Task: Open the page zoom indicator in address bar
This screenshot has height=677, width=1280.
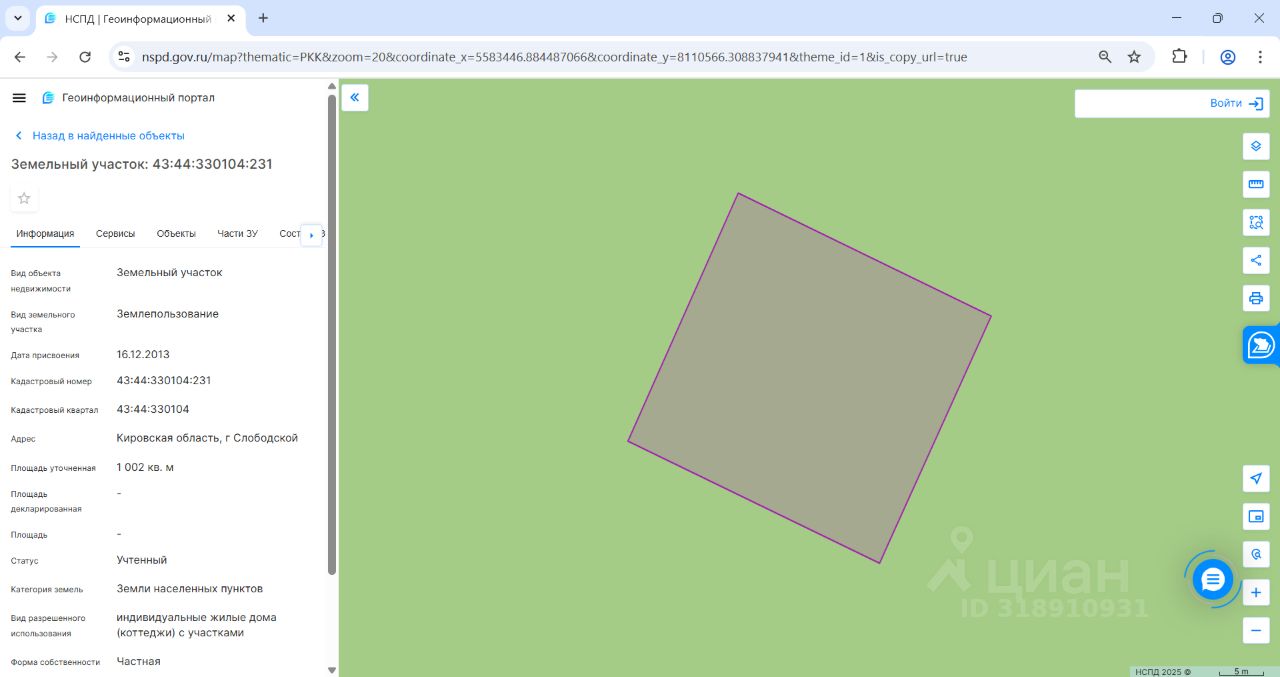Action: pyautogui.click(x=1105, y=57)
